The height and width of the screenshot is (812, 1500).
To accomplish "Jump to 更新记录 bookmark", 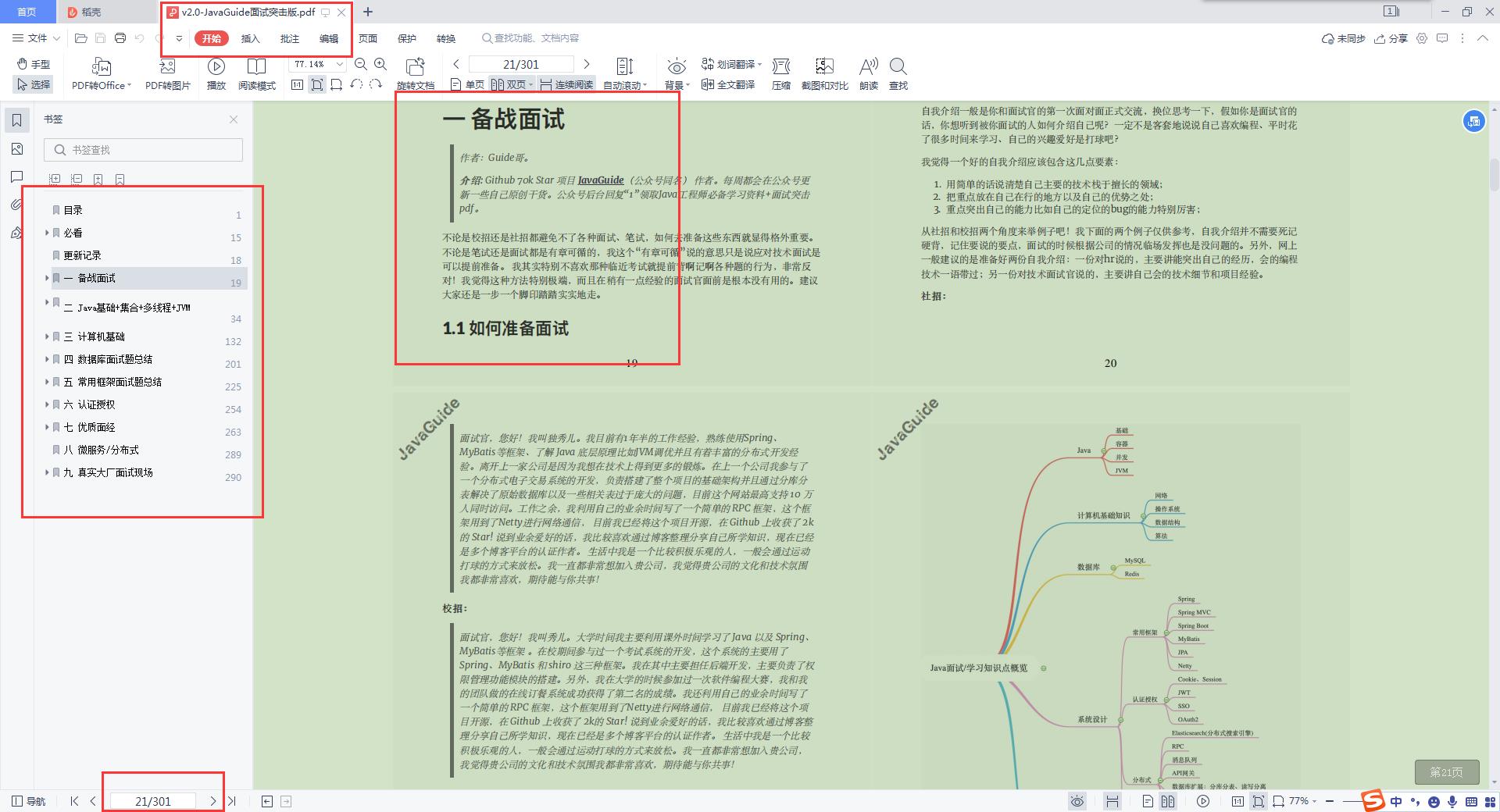I will [83, 255].
